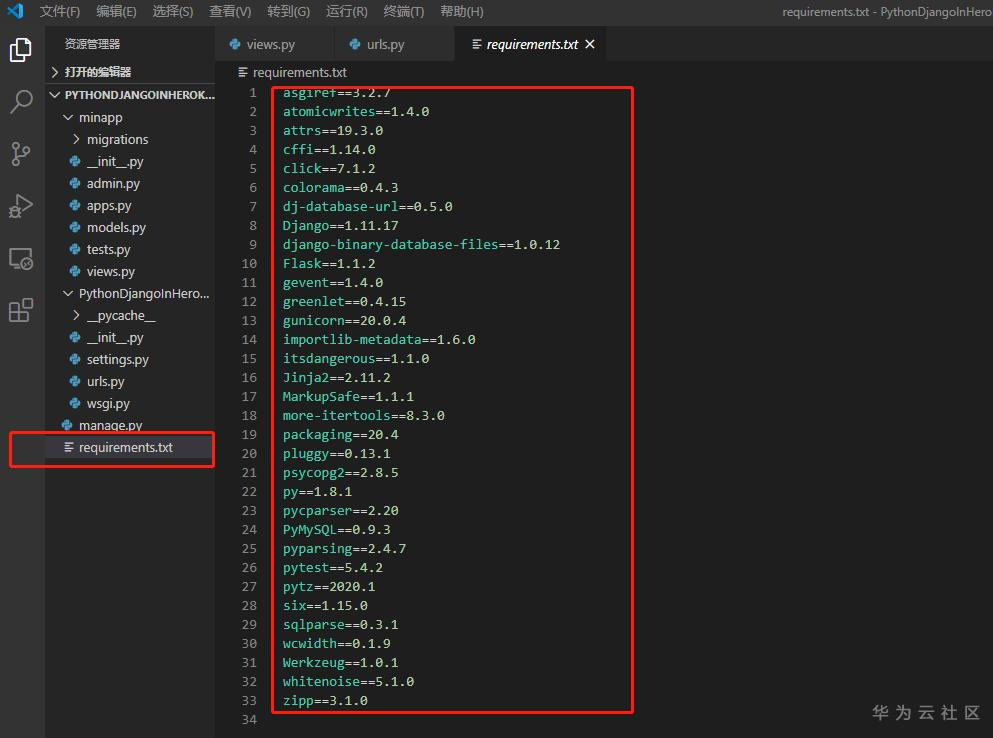Click the Django==1.11.17 line

[341, 226]
